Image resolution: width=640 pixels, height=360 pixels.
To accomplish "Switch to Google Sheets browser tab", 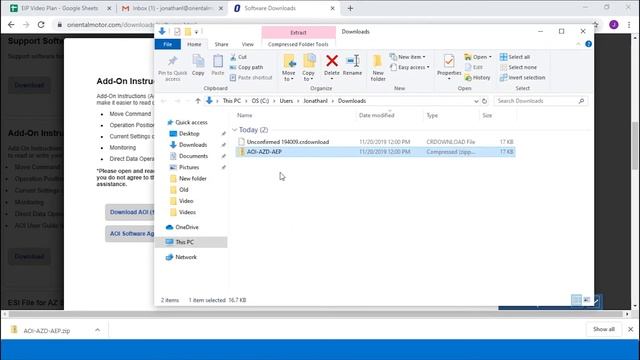I will [60, 8].
